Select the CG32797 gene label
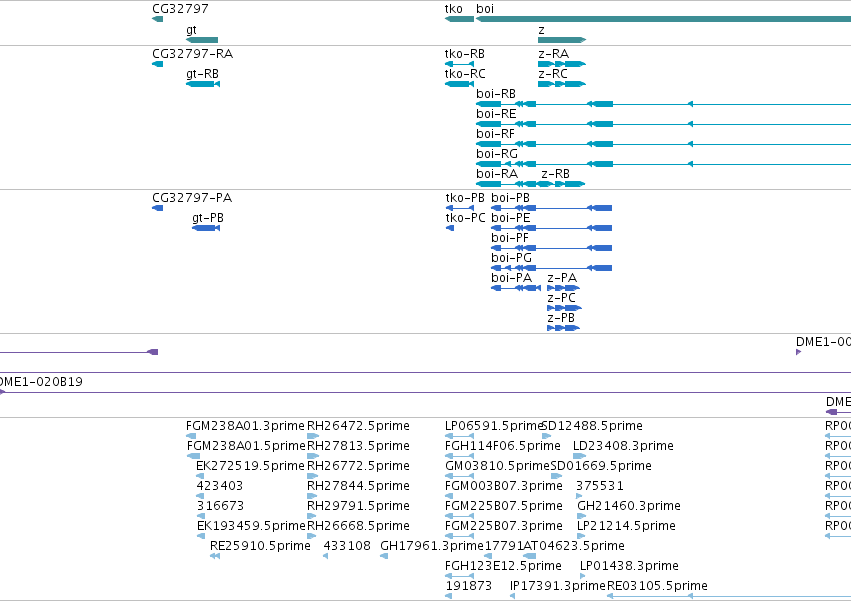The height and width of the screenshot is (601, 851). coord(180,9)
